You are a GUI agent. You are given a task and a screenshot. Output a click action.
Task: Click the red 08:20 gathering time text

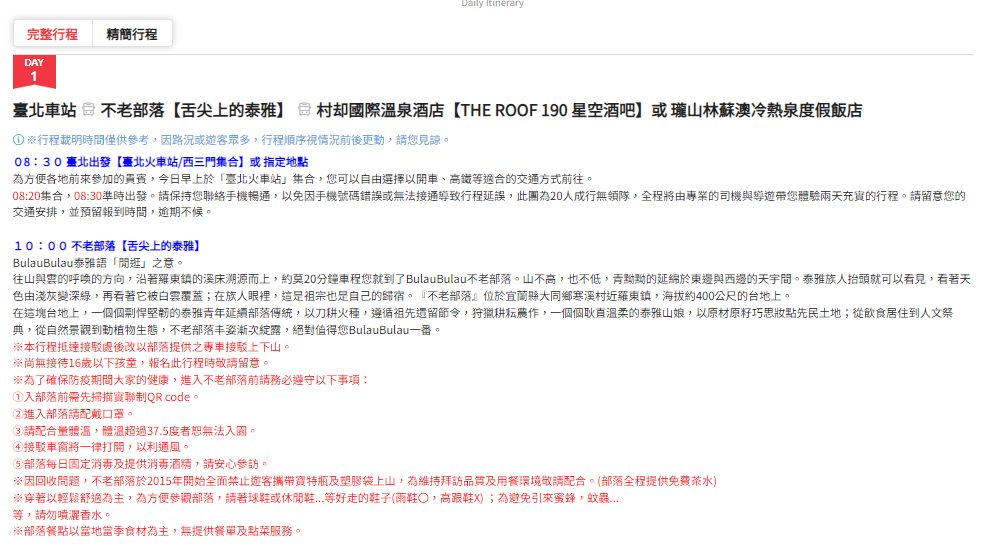(x=26, y=196)
